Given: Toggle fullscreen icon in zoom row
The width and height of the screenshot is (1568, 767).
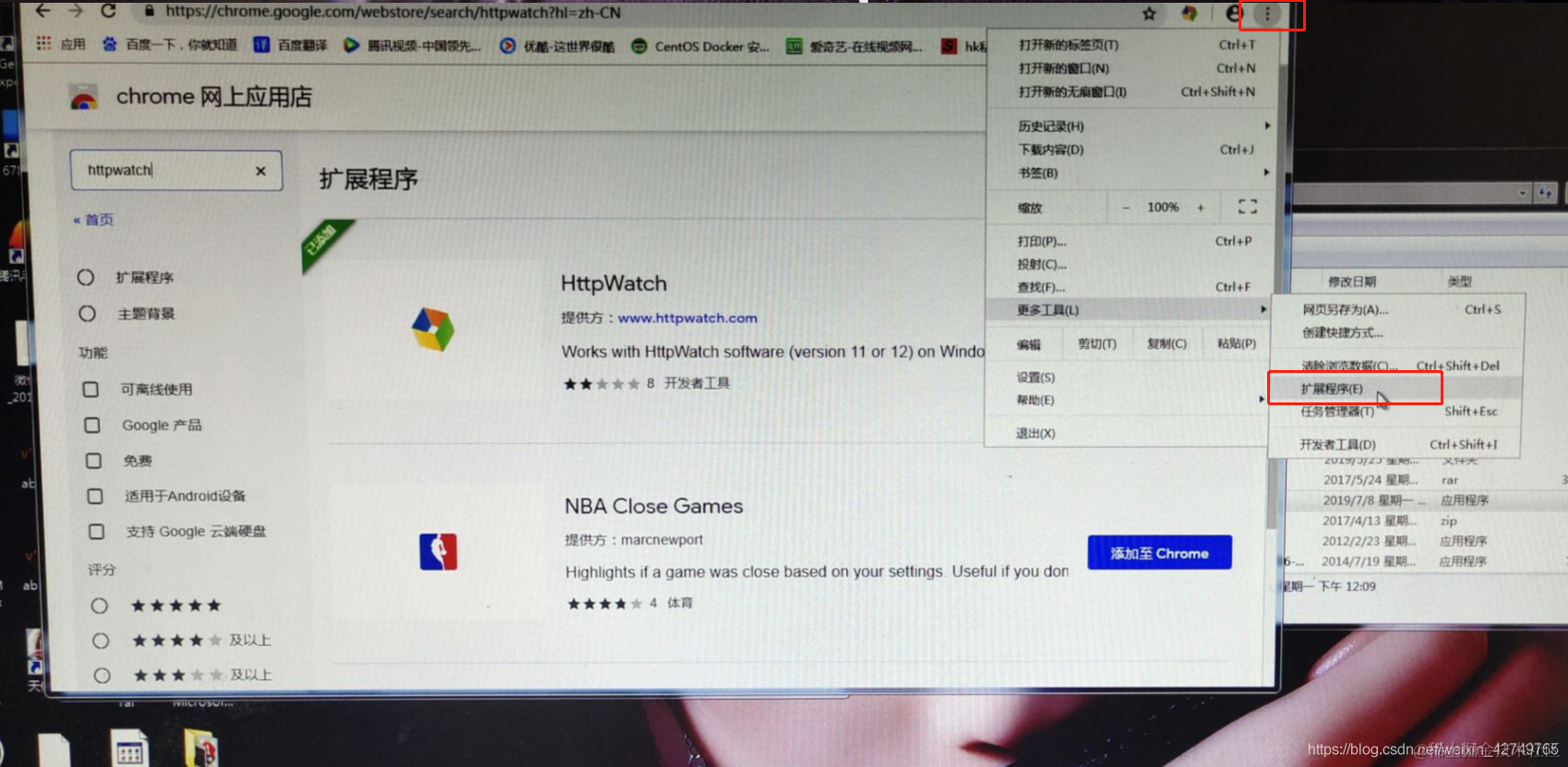Looking at the screenshot, I should coord(1247,207).
